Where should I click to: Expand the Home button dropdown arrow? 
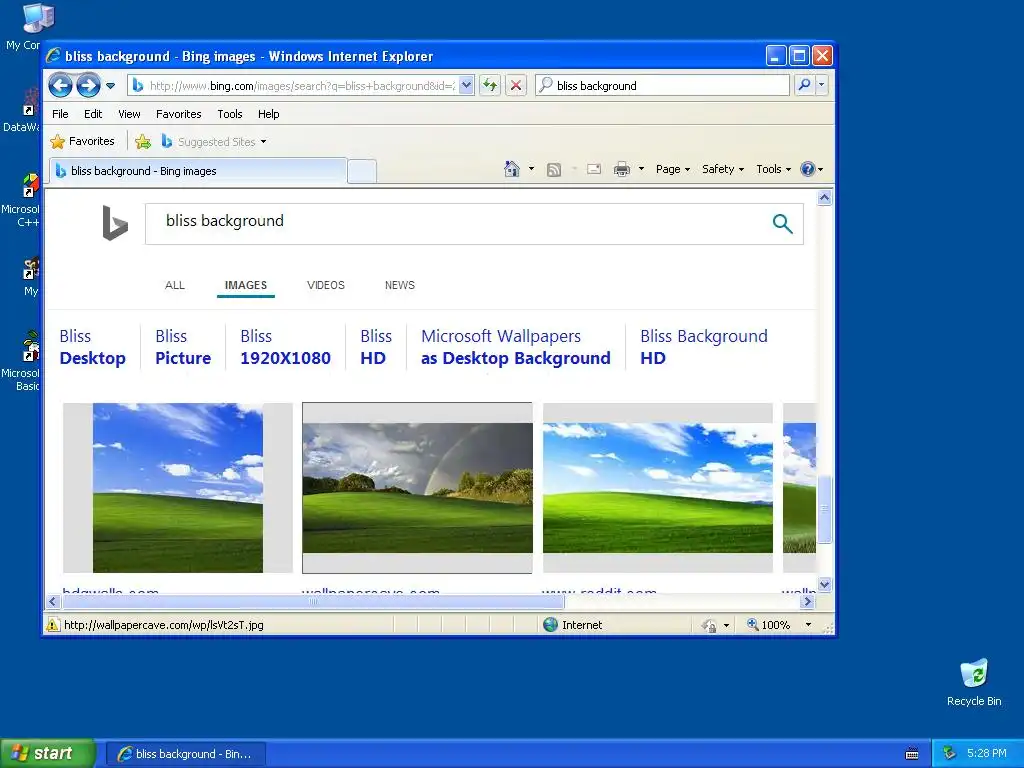pyautogui.click(x=531, y=169)
